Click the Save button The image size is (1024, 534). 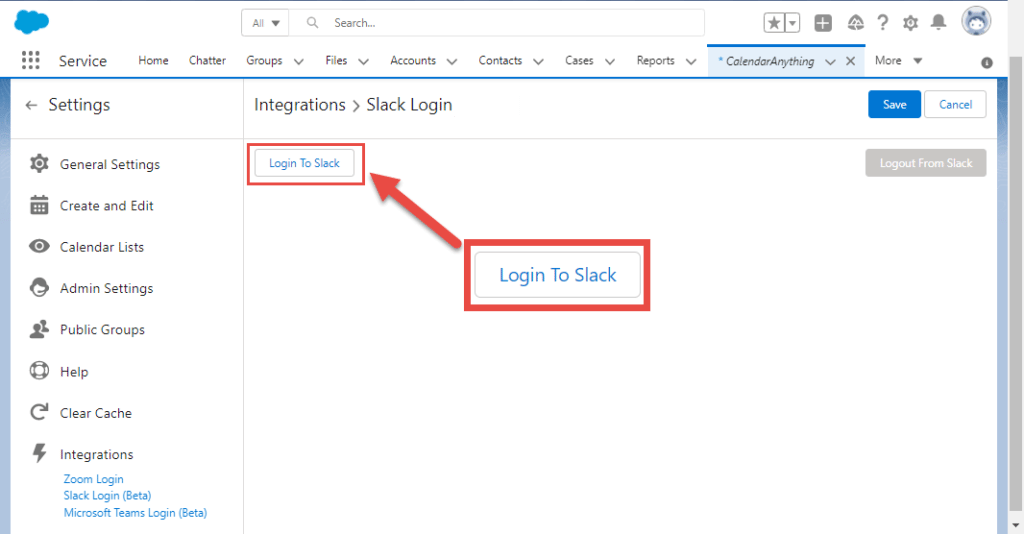(894, 104)
